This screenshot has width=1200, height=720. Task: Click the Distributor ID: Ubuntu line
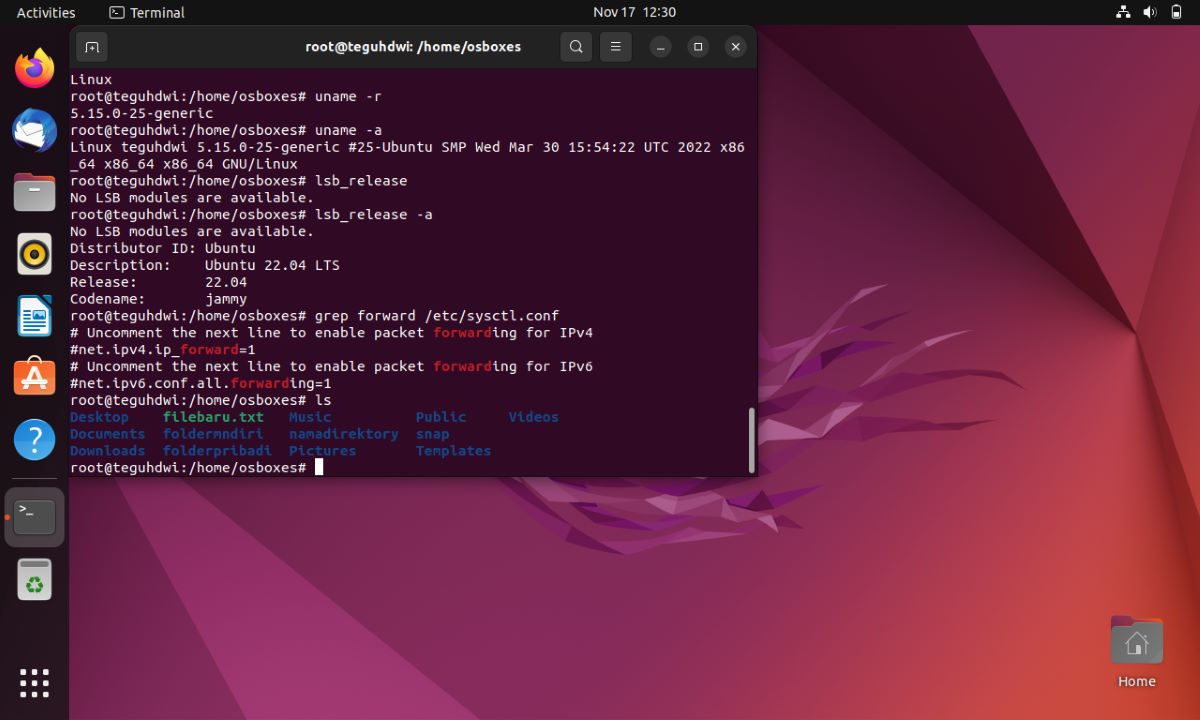(163, 248)
